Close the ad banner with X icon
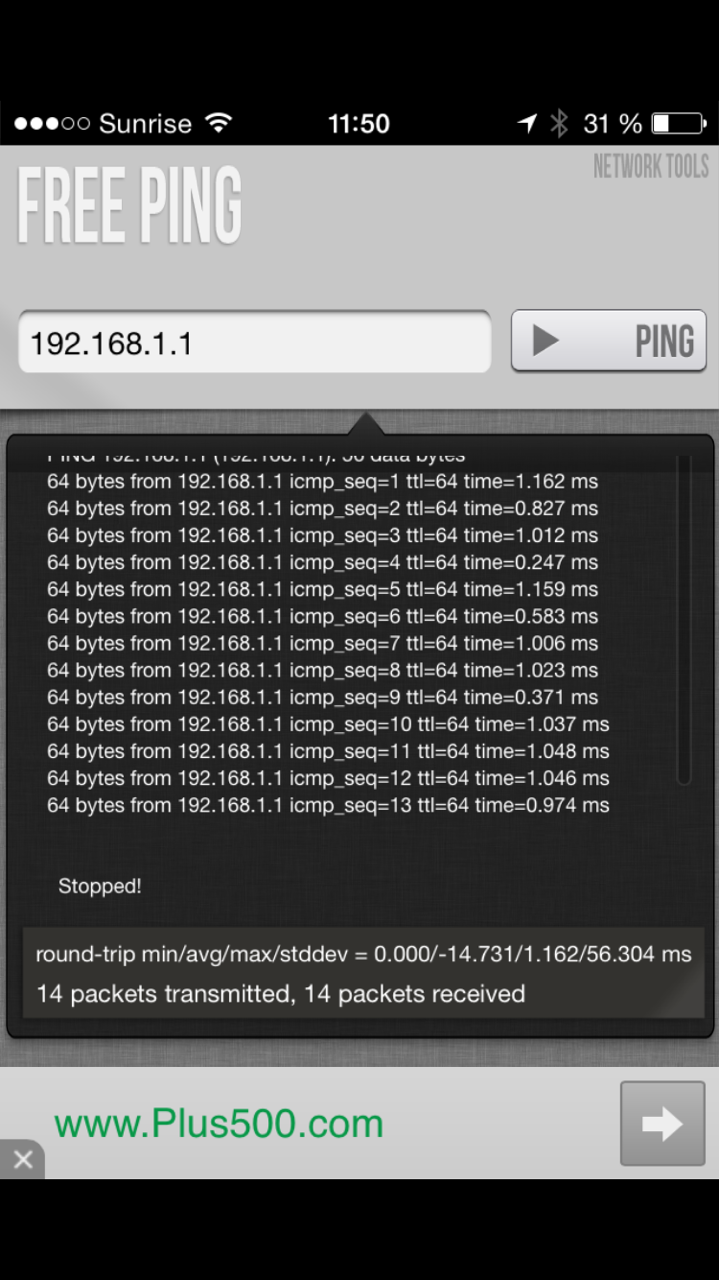This screenshot has height=1280, width=719. pyautogui.click(x=22, y=1160)
